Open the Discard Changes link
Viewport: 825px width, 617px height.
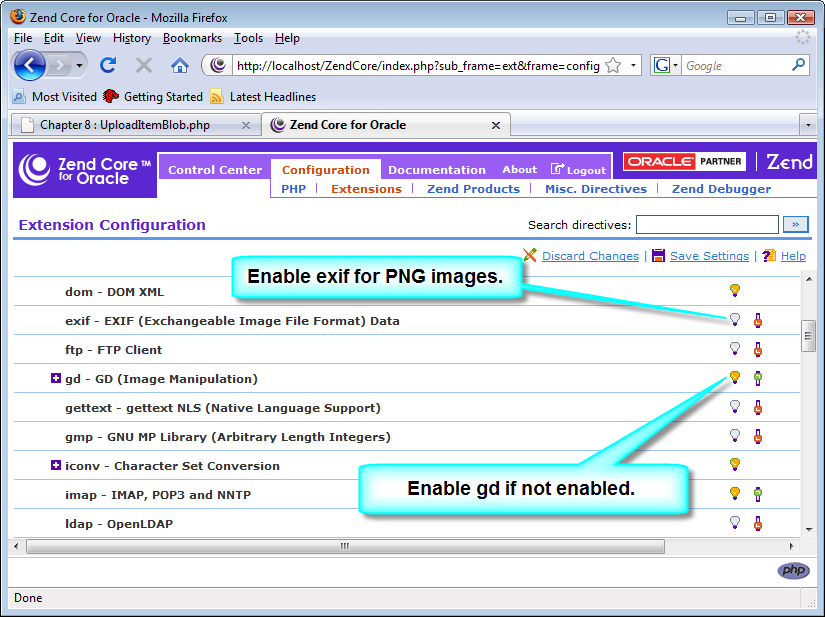[590, 256]
